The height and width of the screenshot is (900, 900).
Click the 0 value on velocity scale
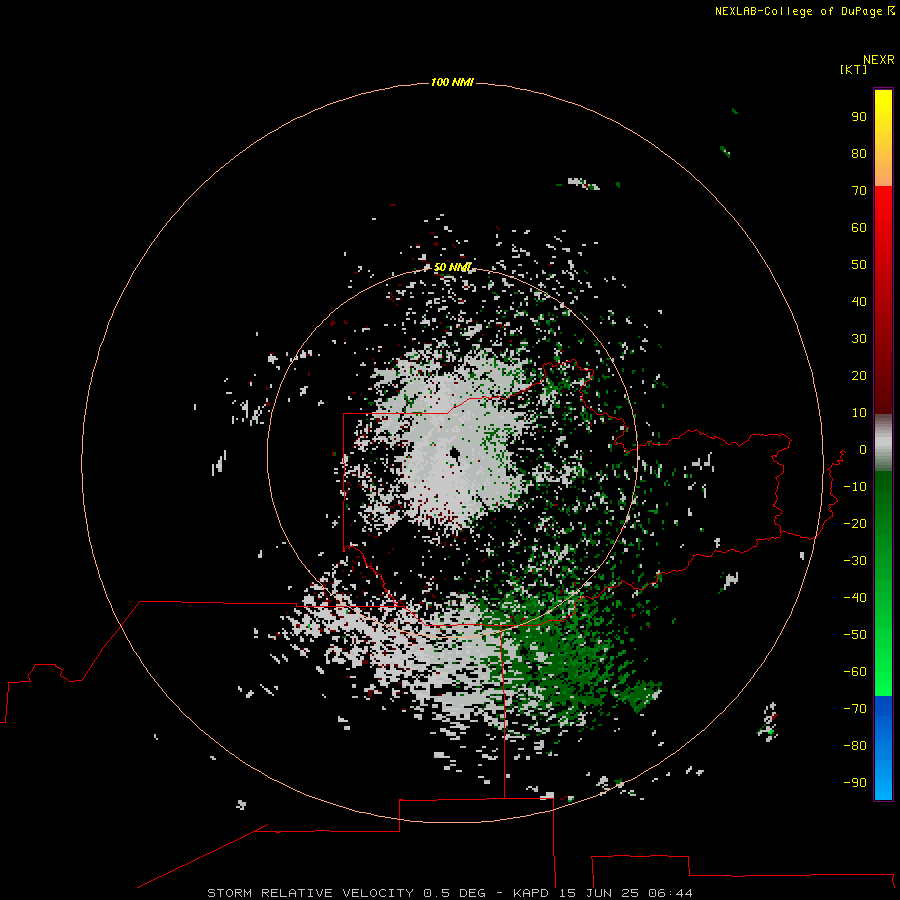click(863, 450)
